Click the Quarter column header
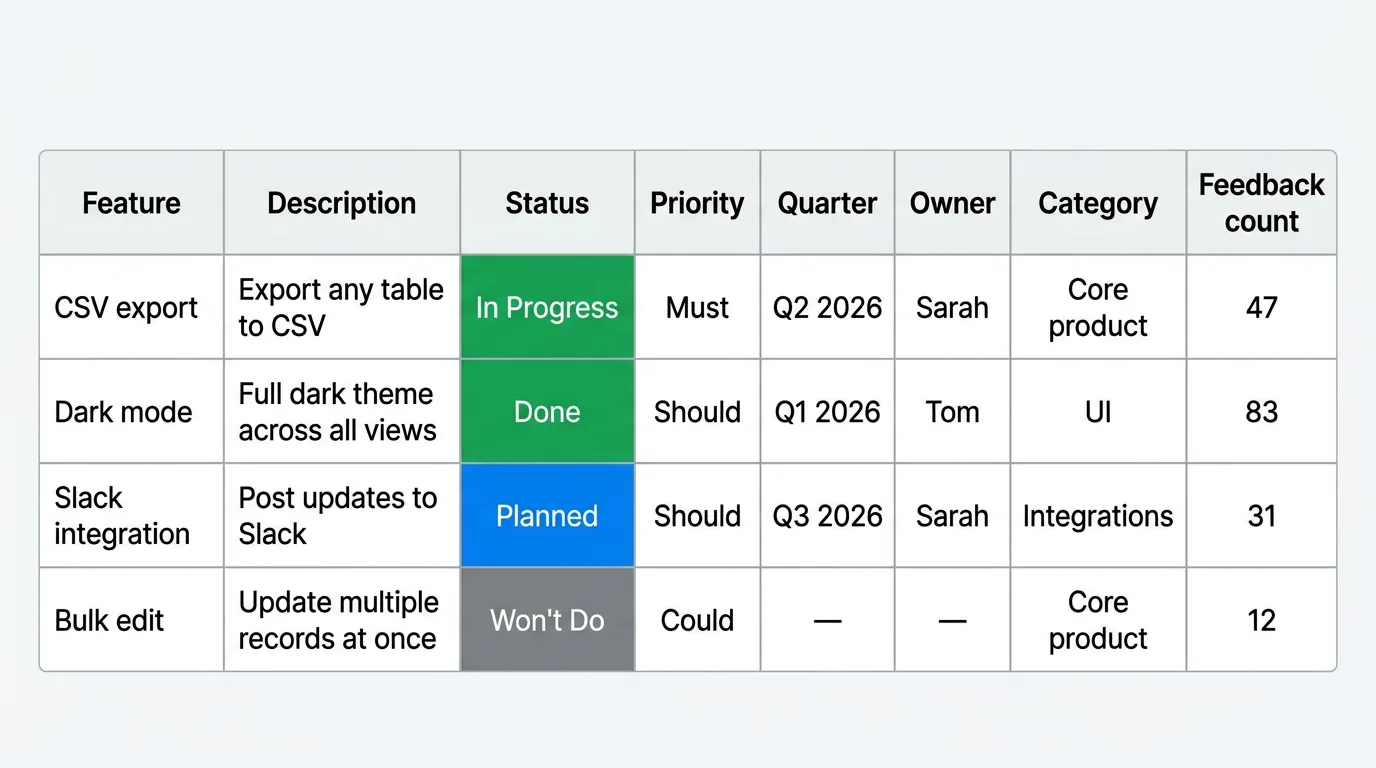 tap(827, 203)
